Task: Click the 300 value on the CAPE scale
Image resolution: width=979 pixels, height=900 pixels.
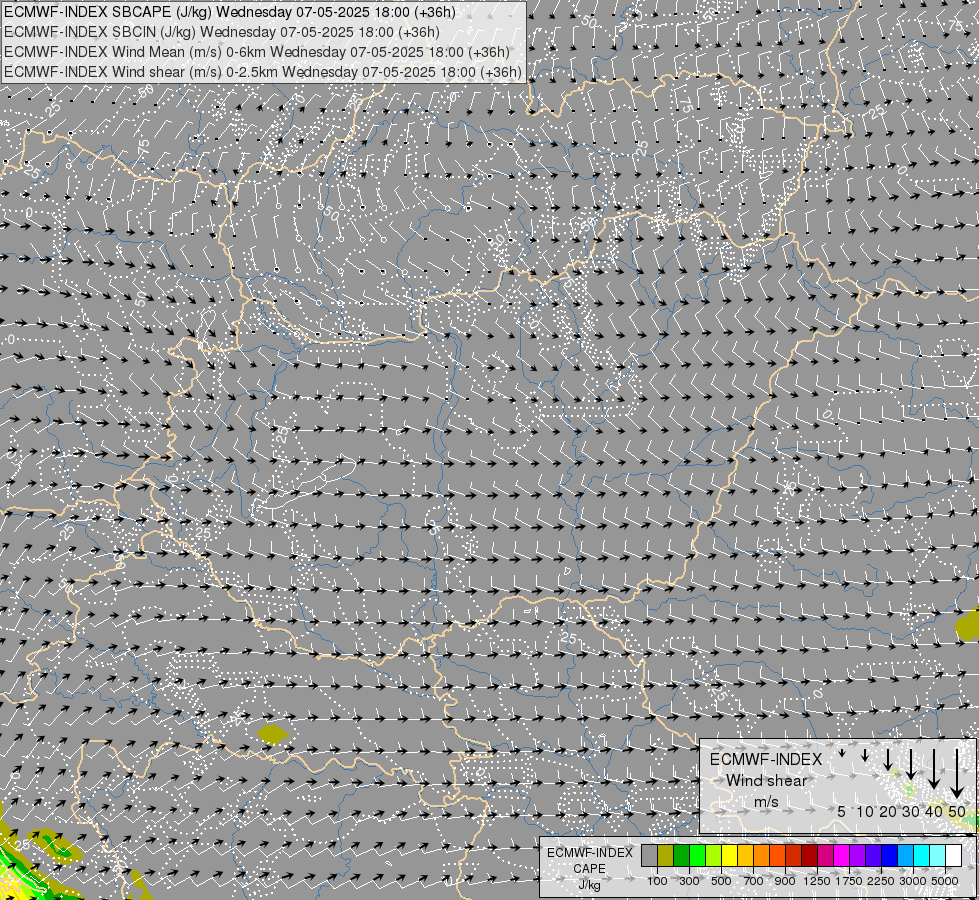Action: [689, 881]
